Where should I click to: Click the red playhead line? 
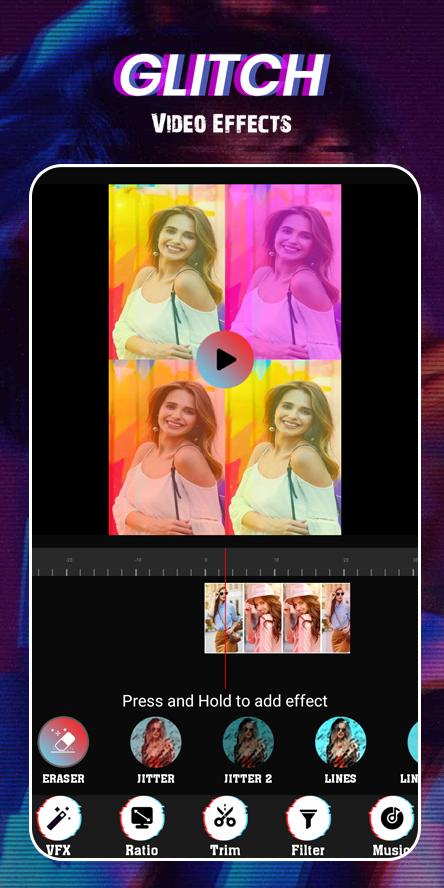click(x=225, y=617)
